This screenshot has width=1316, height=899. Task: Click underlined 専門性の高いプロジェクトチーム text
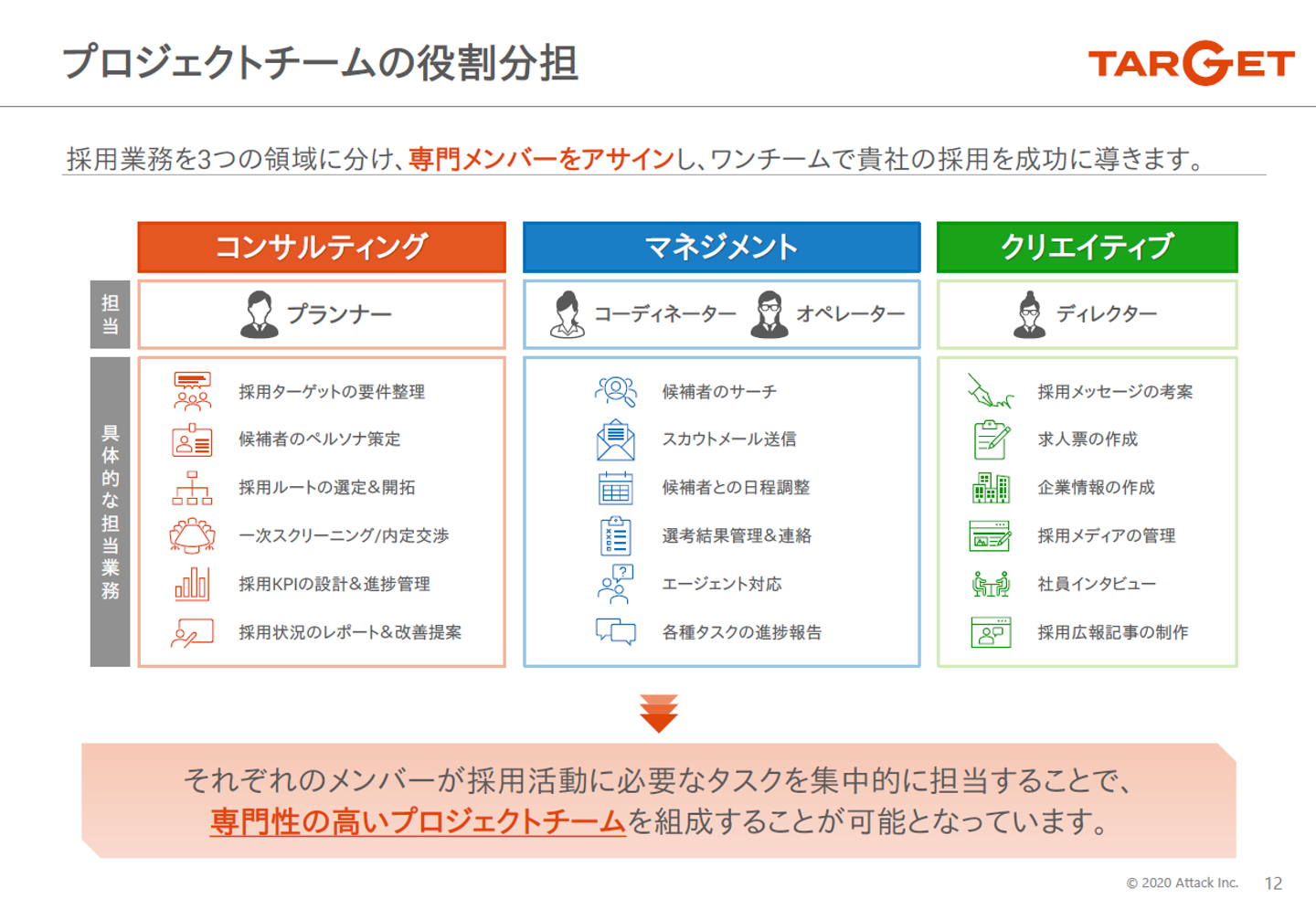(418, 821)
